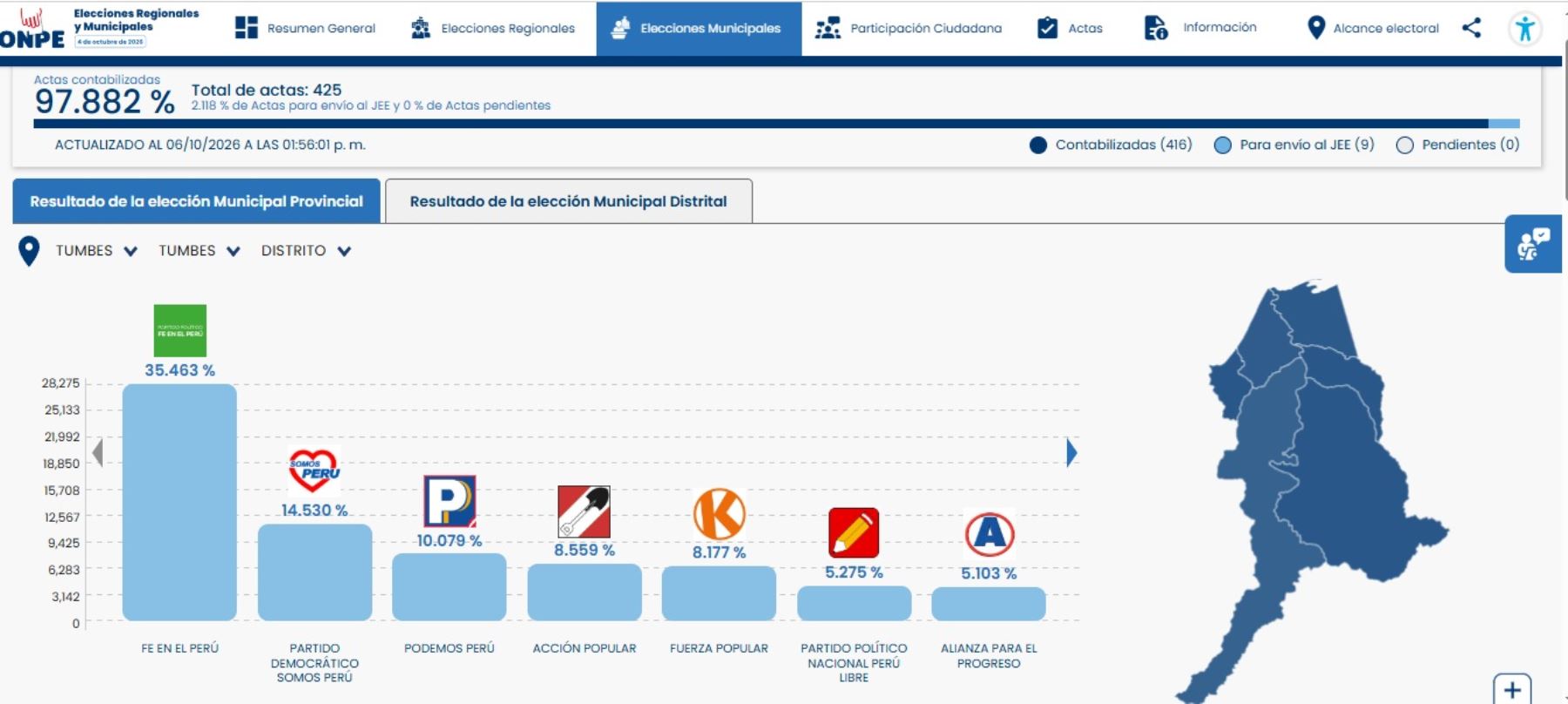Click the Alcance electoral pin icon
This screenshot has width=1568, height=704.
click(x=1316, y=28)
